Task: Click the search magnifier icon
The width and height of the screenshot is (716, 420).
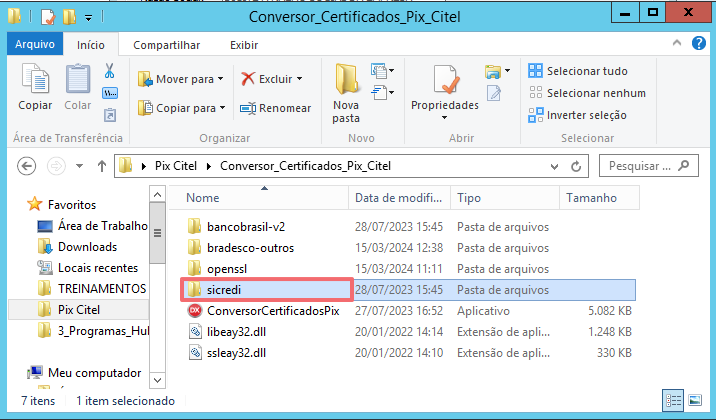Action: tap(684, 165)
